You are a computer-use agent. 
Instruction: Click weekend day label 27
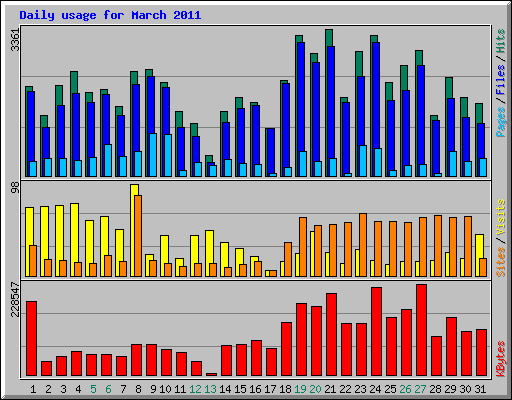(420, 389)
